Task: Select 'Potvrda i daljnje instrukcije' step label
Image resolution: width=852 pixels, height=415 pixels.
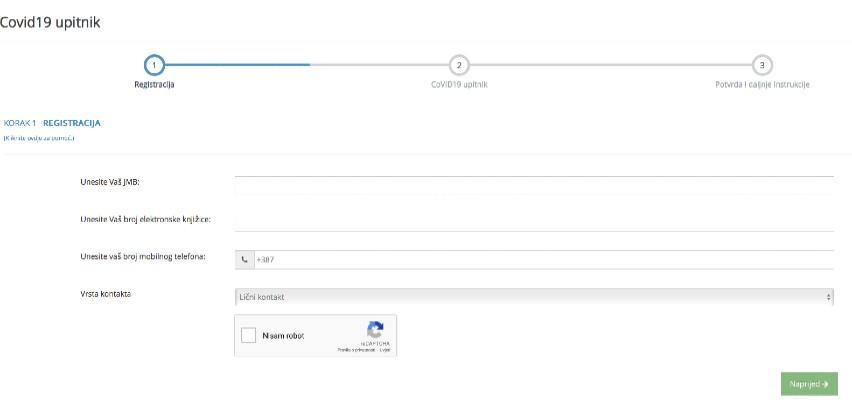Action: 755,85
